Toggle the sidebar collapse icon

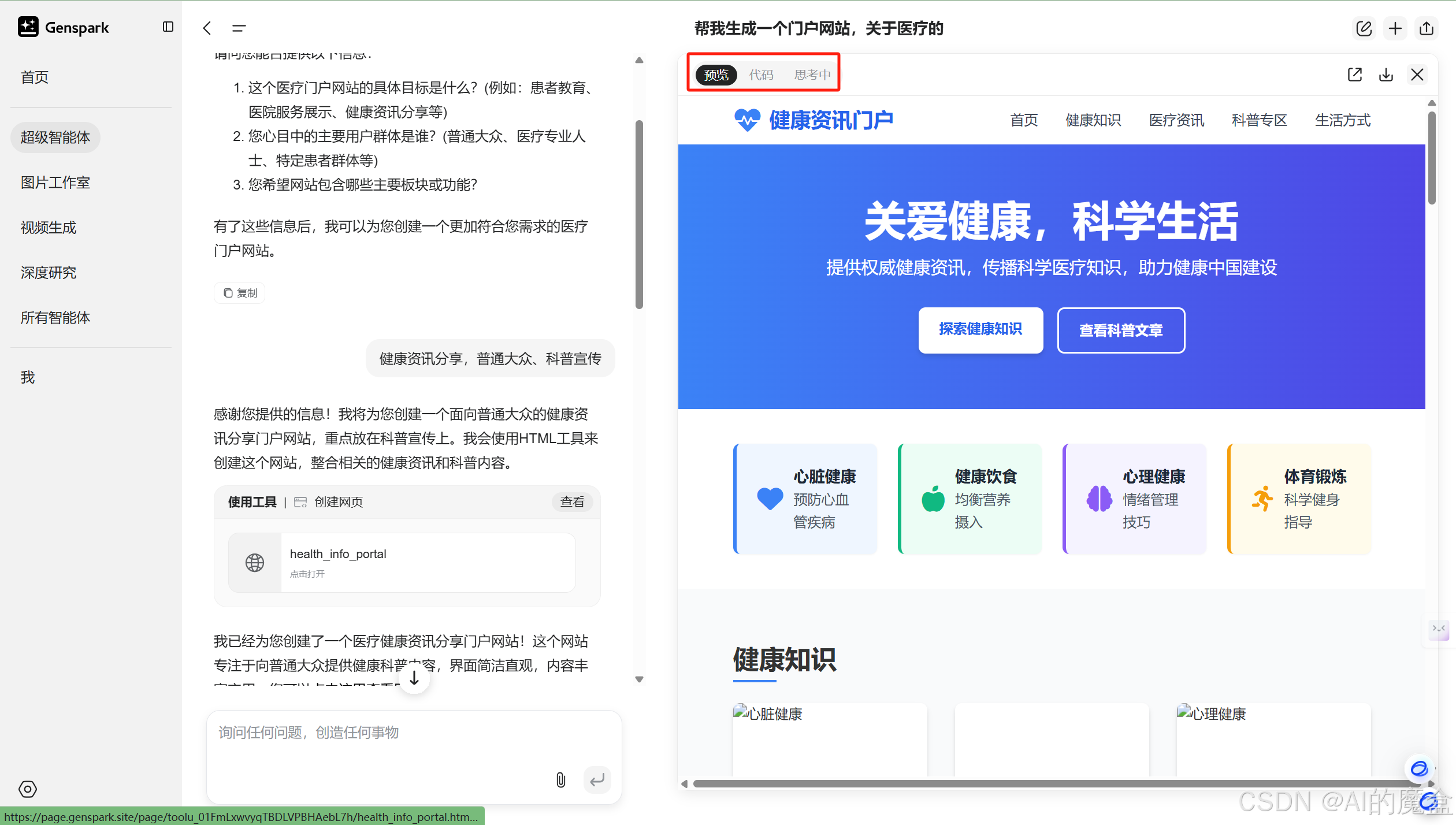(168, 27)
